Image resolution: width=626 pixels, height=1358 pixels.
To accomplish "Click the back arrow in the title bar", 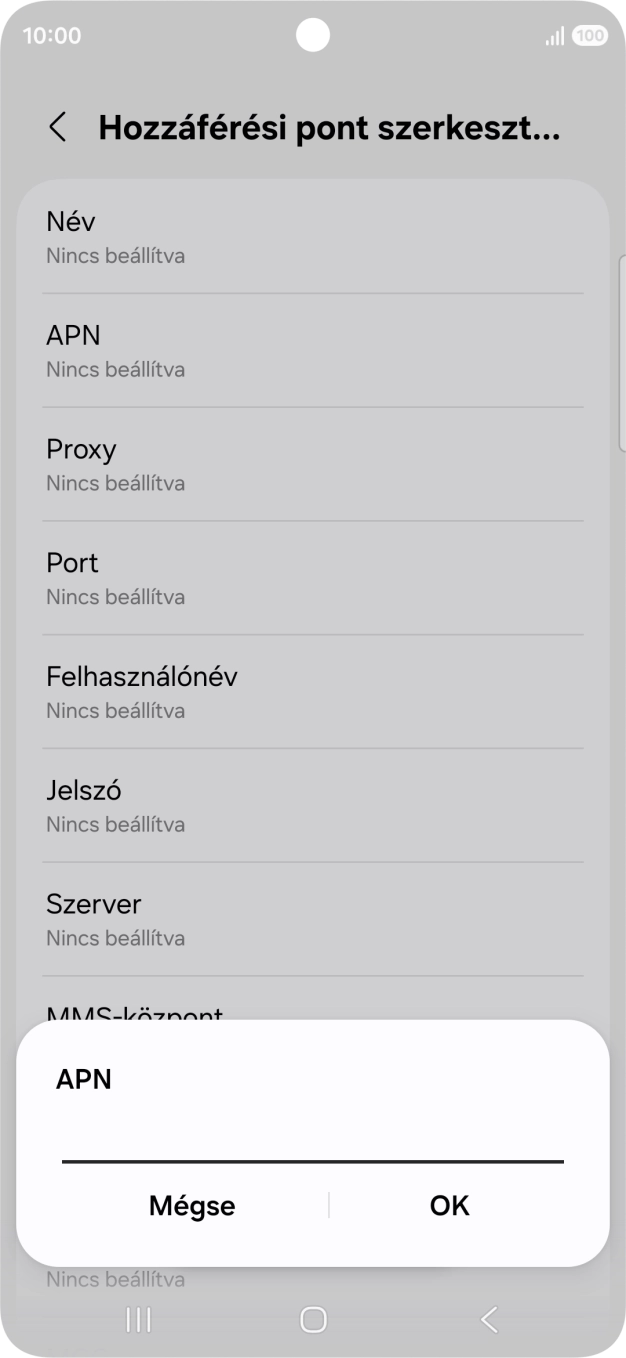I will coord(57,128).
